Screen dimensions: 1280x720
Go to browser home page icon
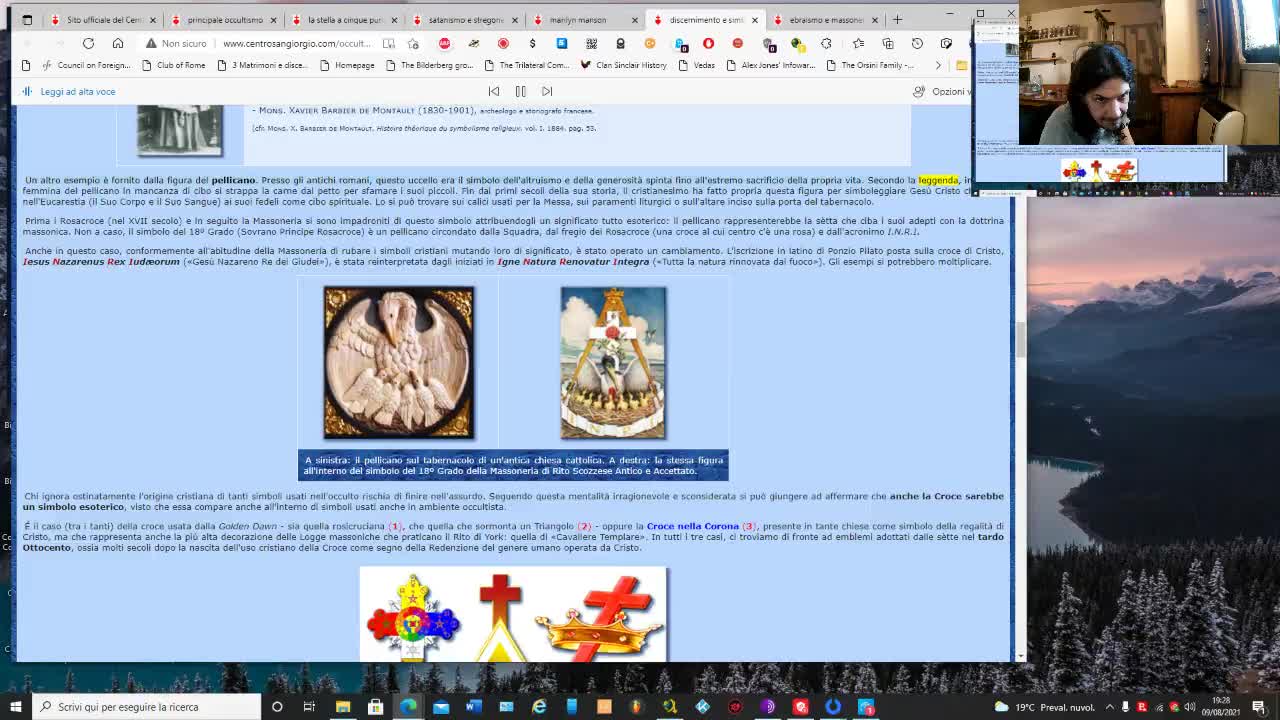coord(118,43)
